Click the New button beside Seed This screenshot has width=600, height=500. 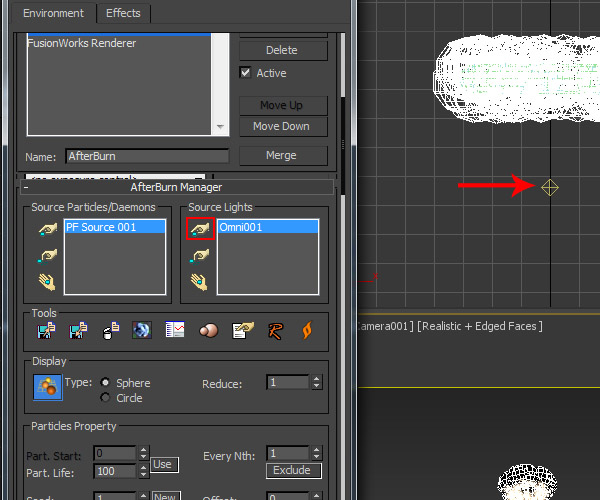166,496
